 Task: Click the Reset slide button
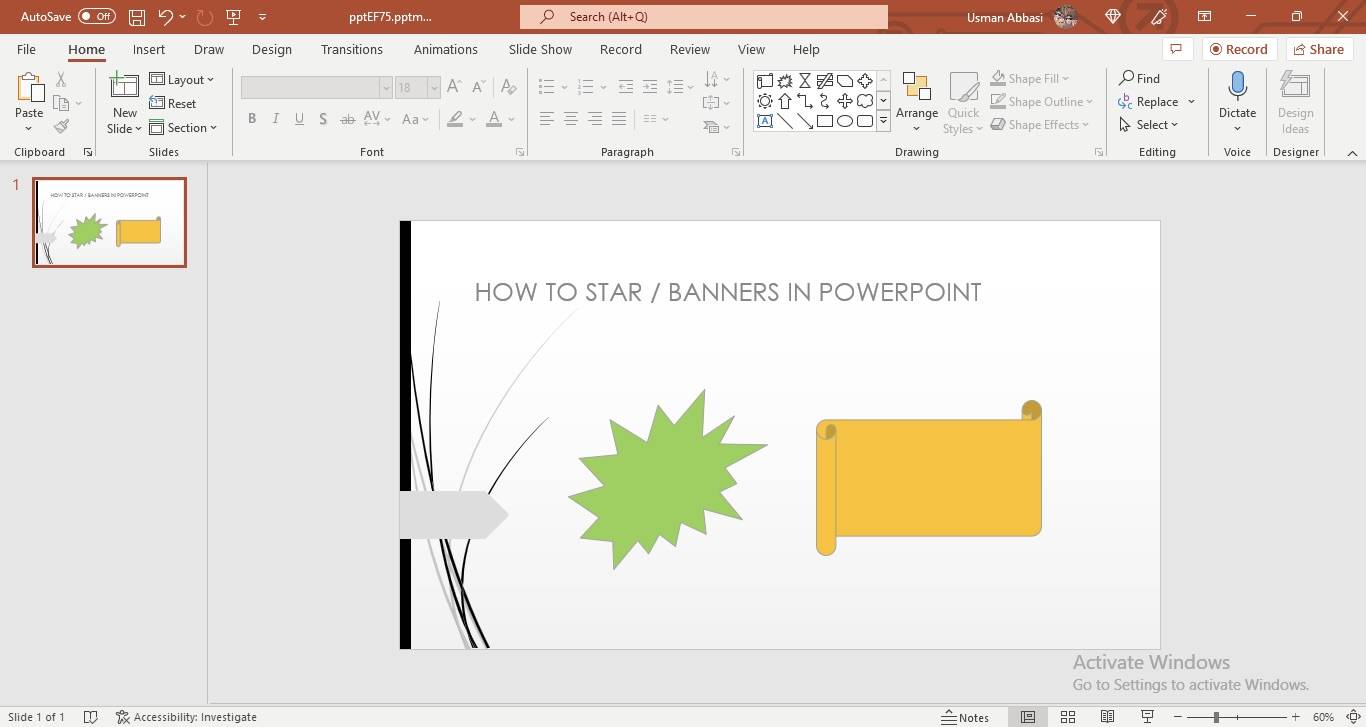point(172,103)
